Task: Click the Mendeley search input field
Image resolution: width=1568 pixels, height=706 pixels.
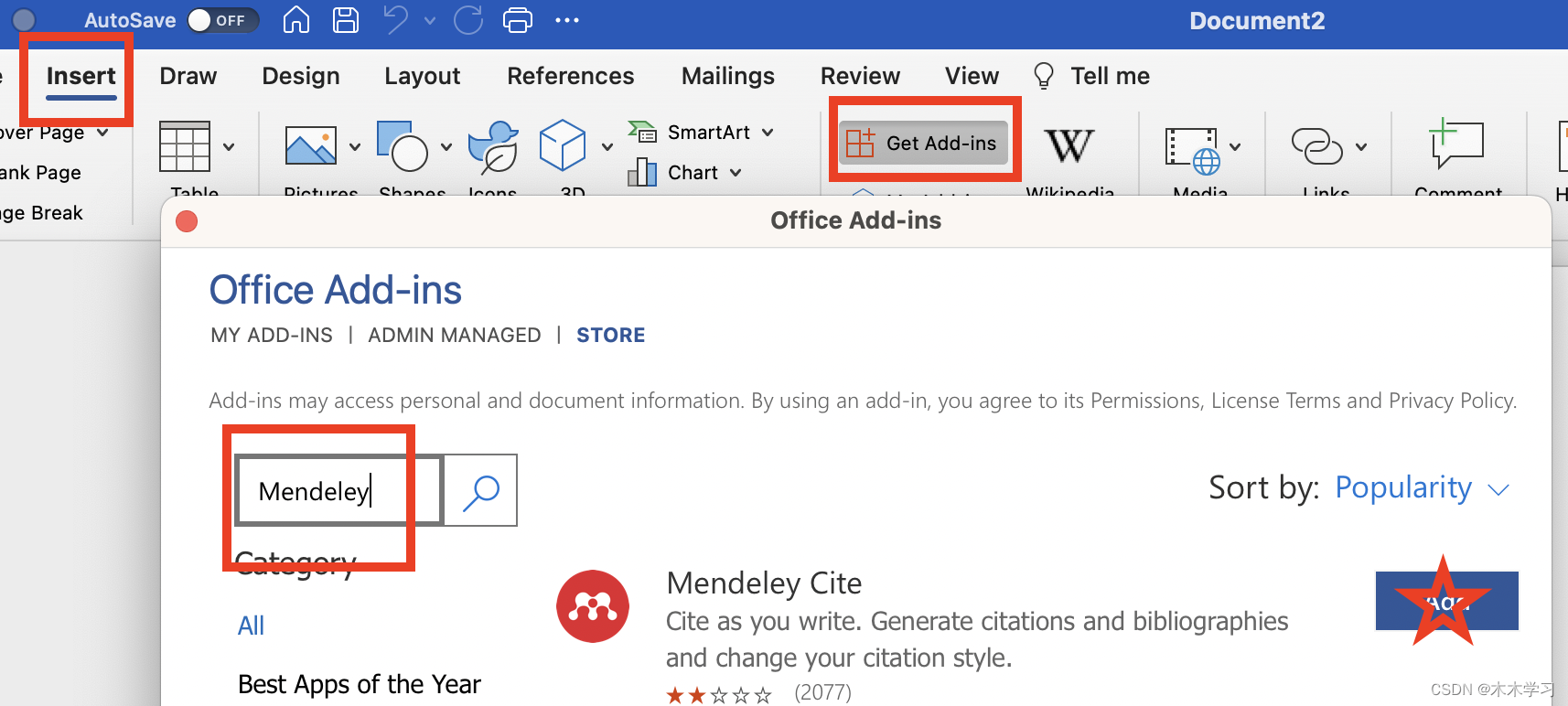Action: 338,490
